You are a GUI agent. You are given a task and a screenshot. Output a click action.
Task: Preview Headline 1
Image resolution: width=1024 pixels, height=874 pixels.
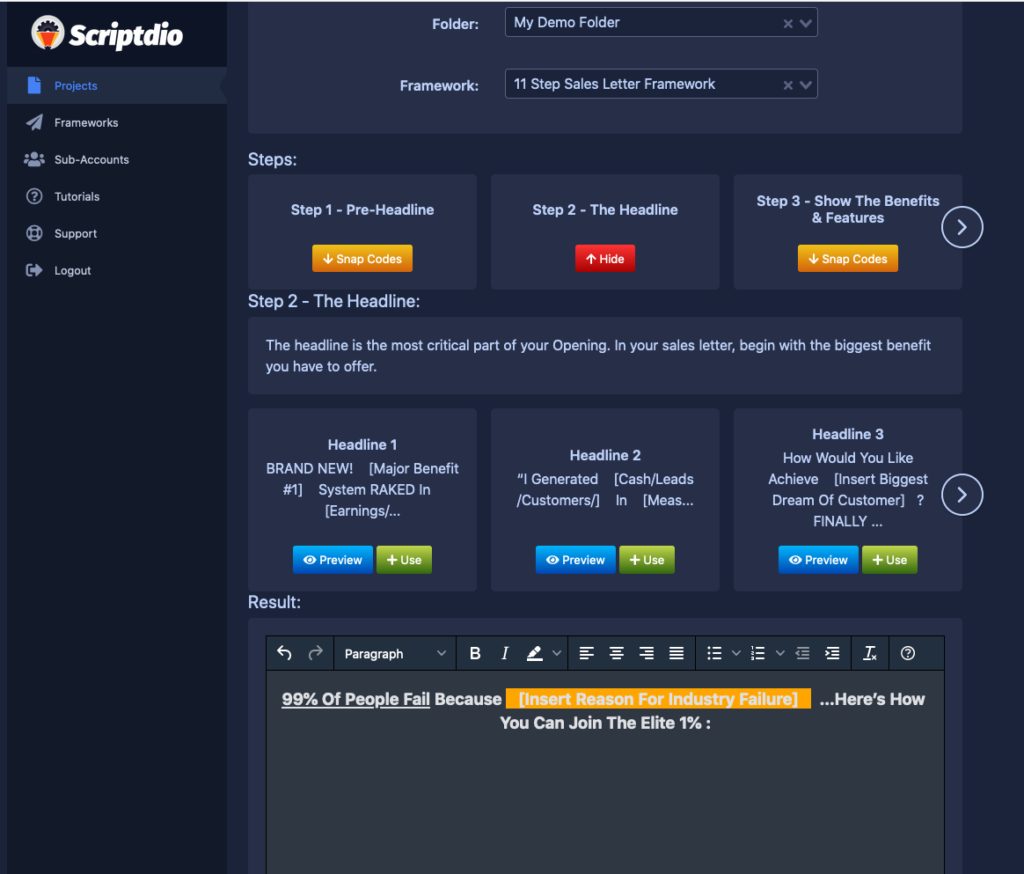tap(333, 560)
